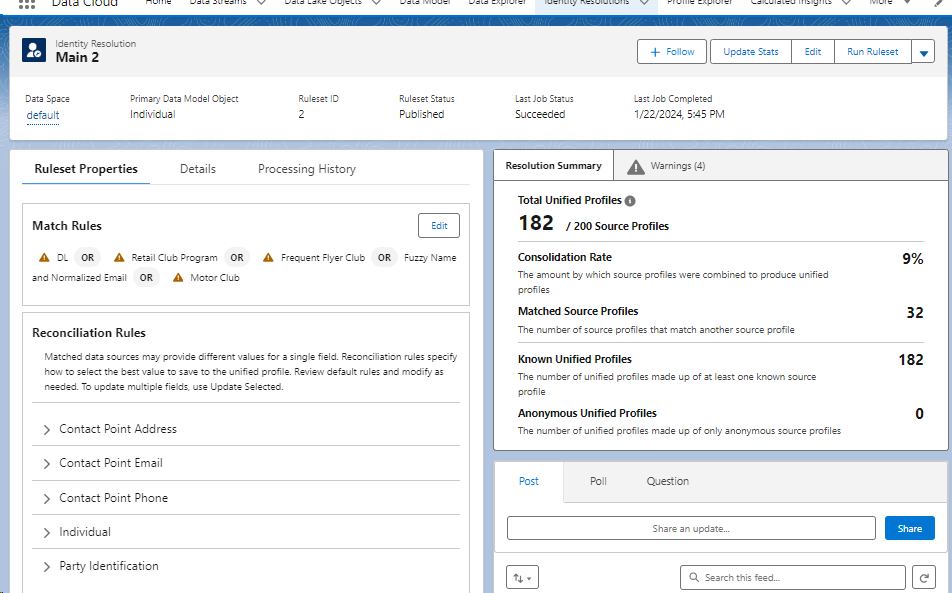Switch to the Question tab
Viewport: 952px width, 593px height.
[668, 481]
